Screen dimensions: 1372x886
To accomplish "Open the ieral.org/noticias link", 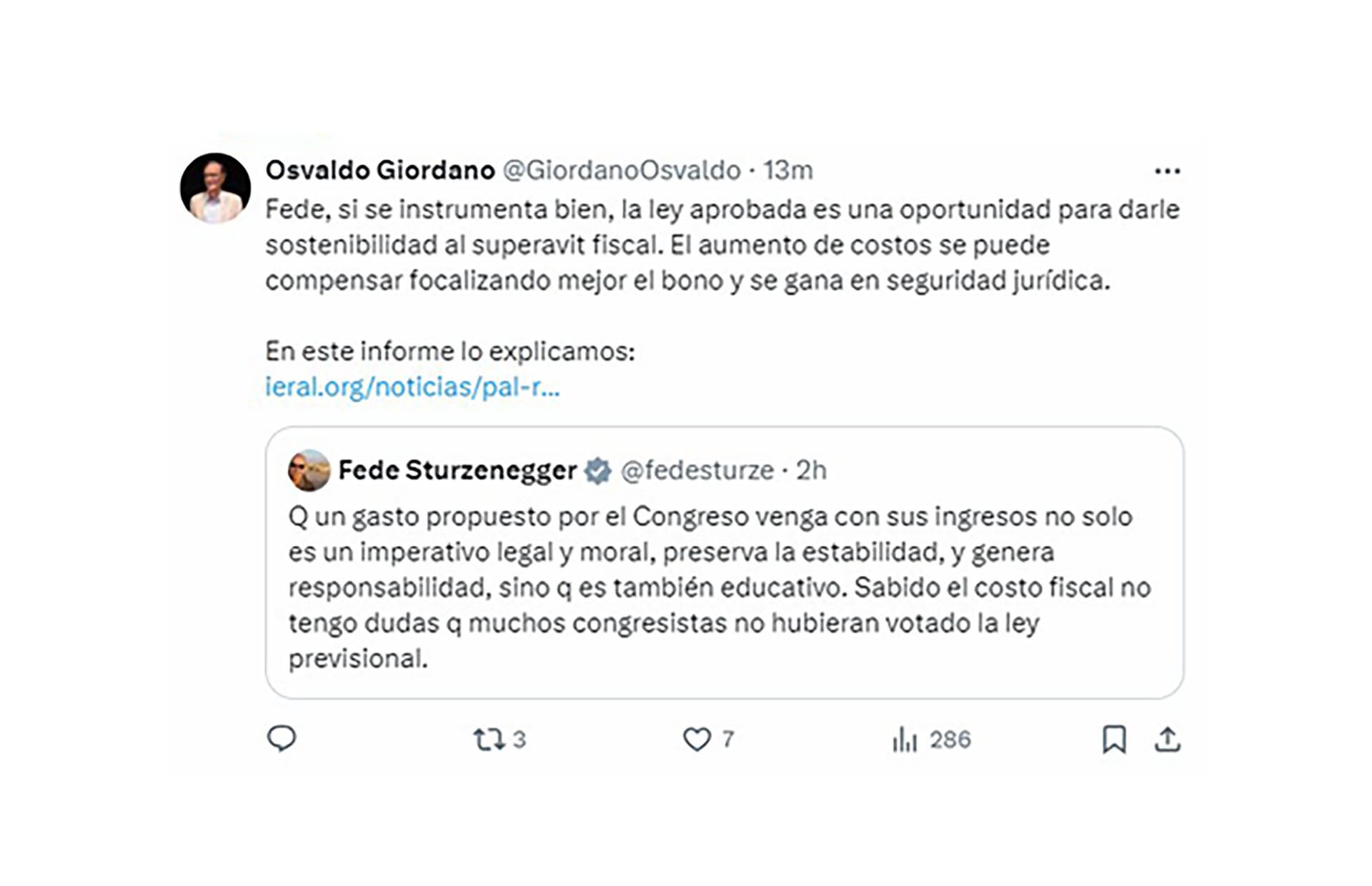I will pyautogui.click(x=412, y=387).
